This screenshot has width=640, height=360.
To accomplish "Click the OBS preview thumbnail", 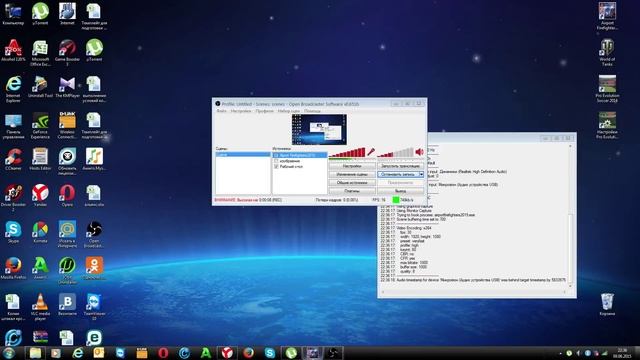I will click(x=319, y=129).
